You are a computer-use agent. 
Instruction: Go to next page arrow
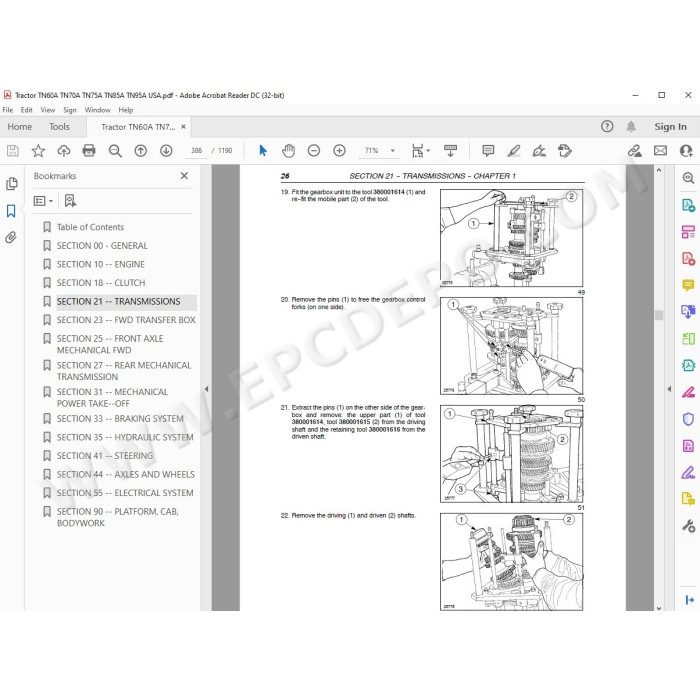point(166,151)
